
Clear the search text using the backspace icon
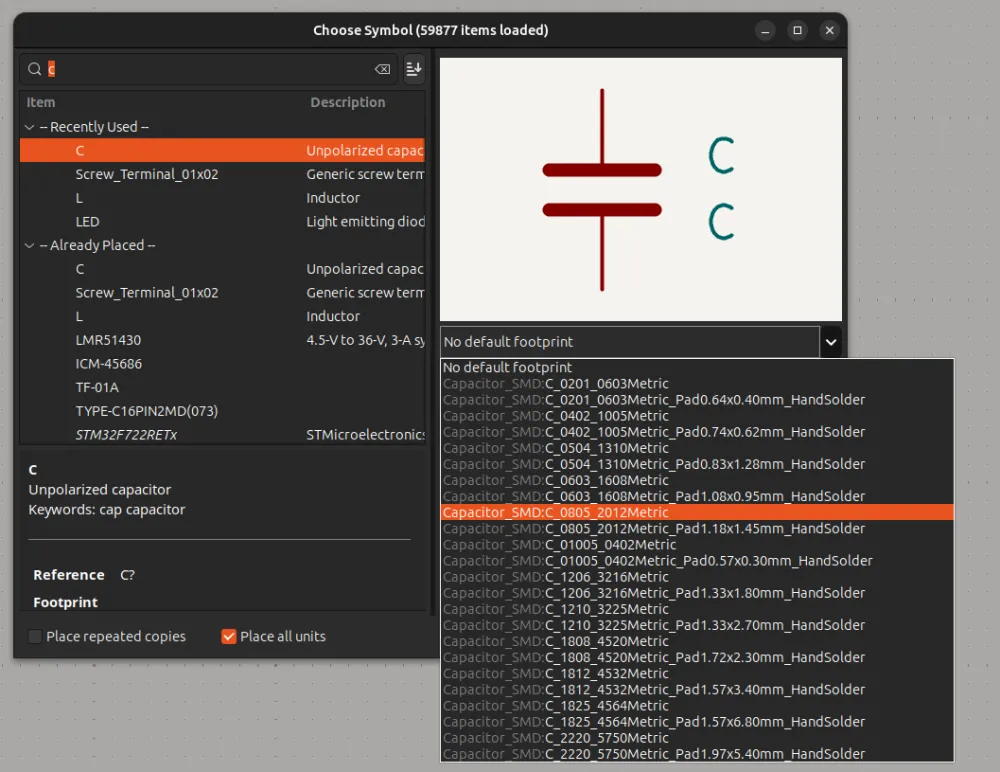pyautogui.click(x=381, y=69)
